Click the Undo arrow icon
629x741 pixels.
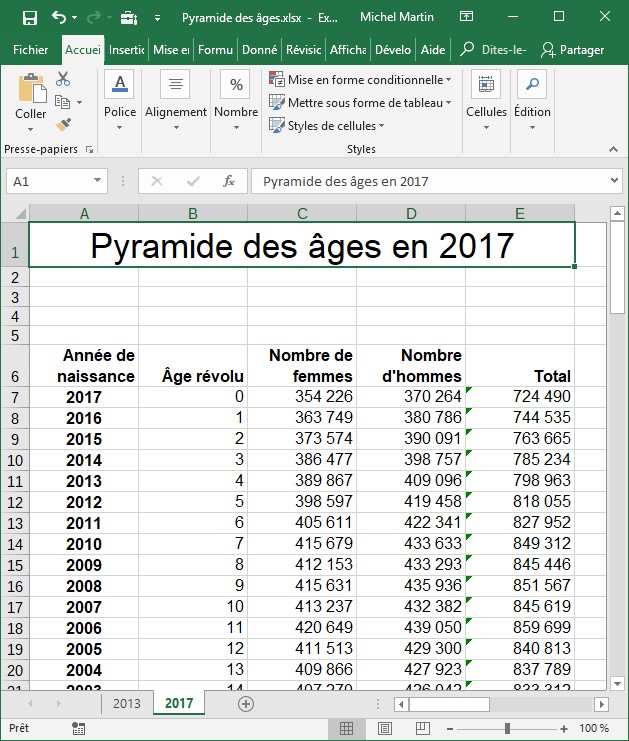pos(59,18)
